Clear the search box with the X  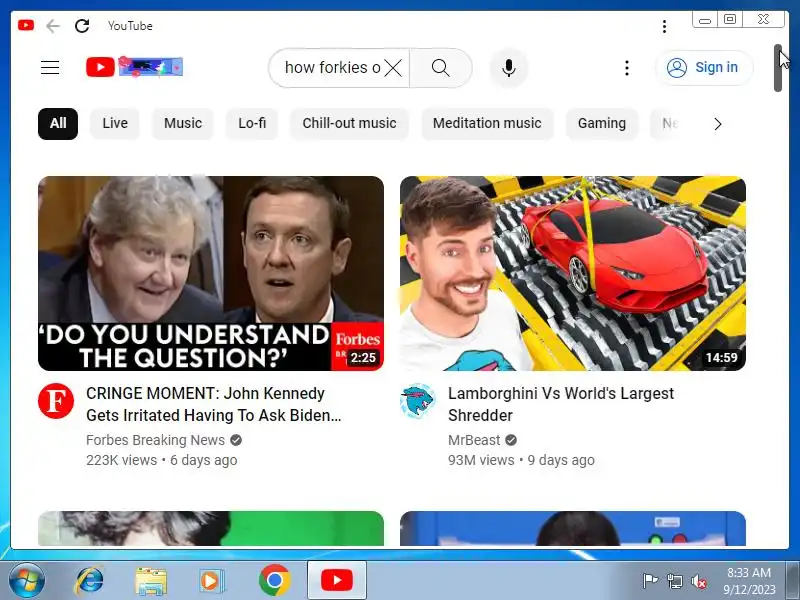(393, 67)
